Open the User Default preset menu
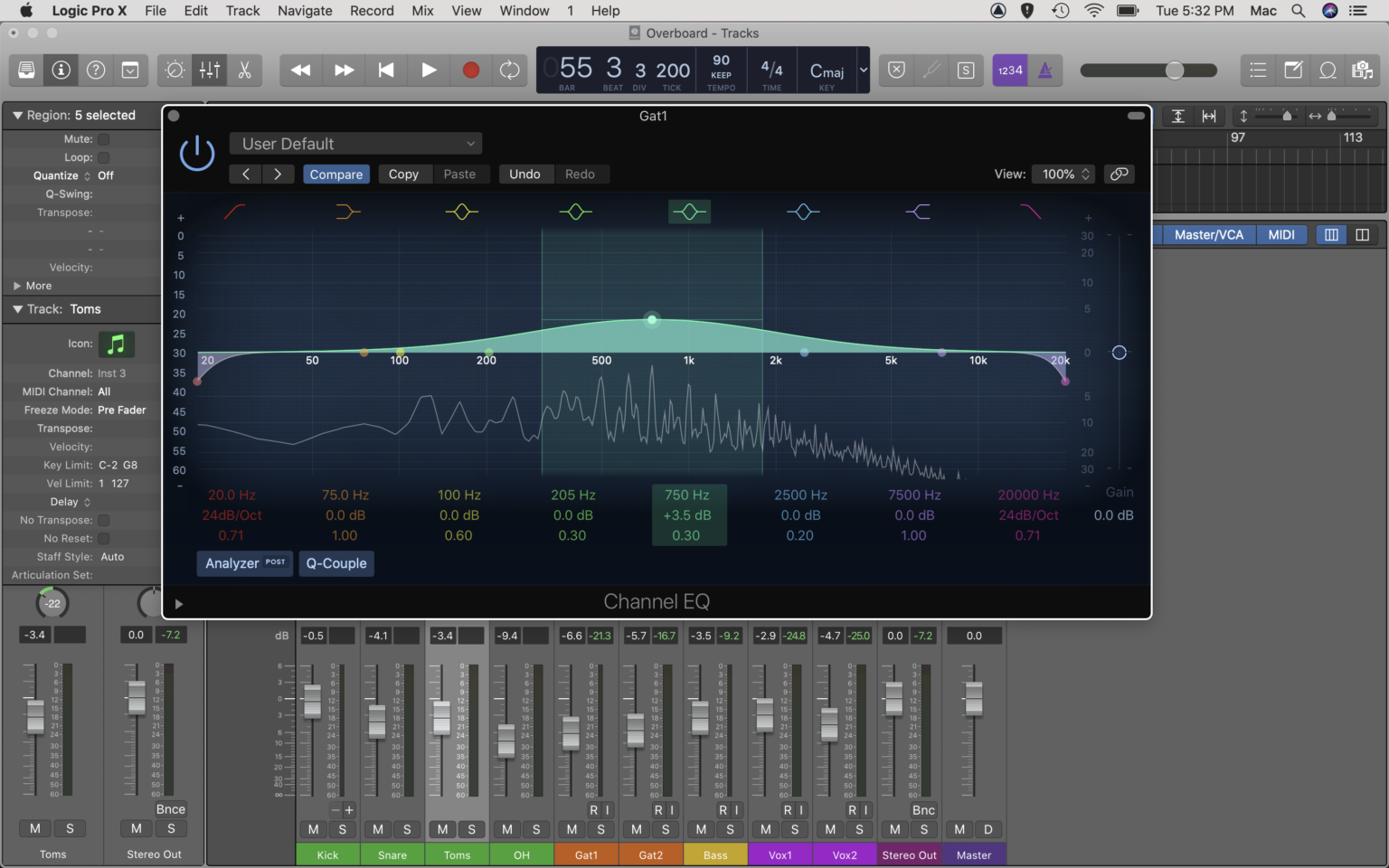 click(x=355, y=143)
